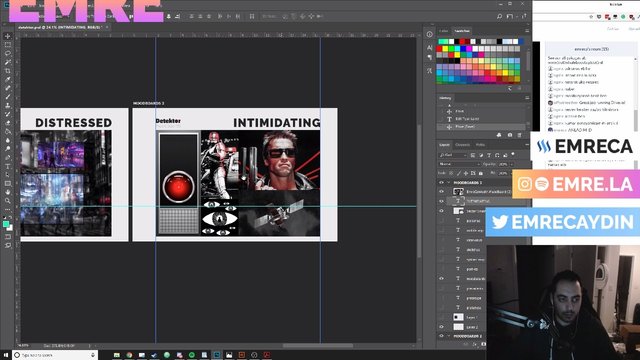Toggle visibility of MOODBOARDS 2 group
Screen dimensions: 640x360
click(x=441, y=336)
